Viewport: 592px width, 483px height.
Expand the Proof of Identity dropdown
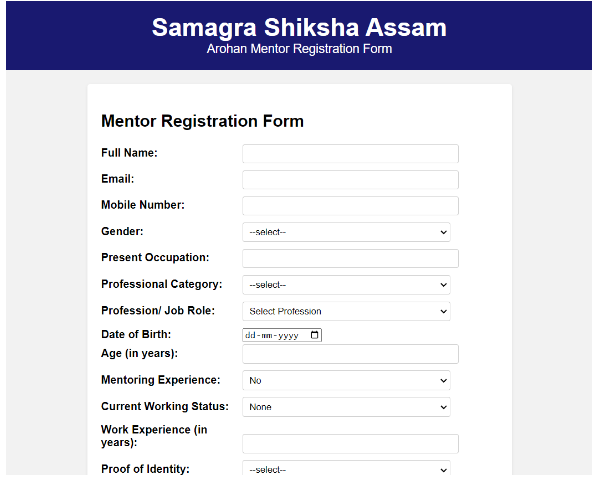point(346,468)
